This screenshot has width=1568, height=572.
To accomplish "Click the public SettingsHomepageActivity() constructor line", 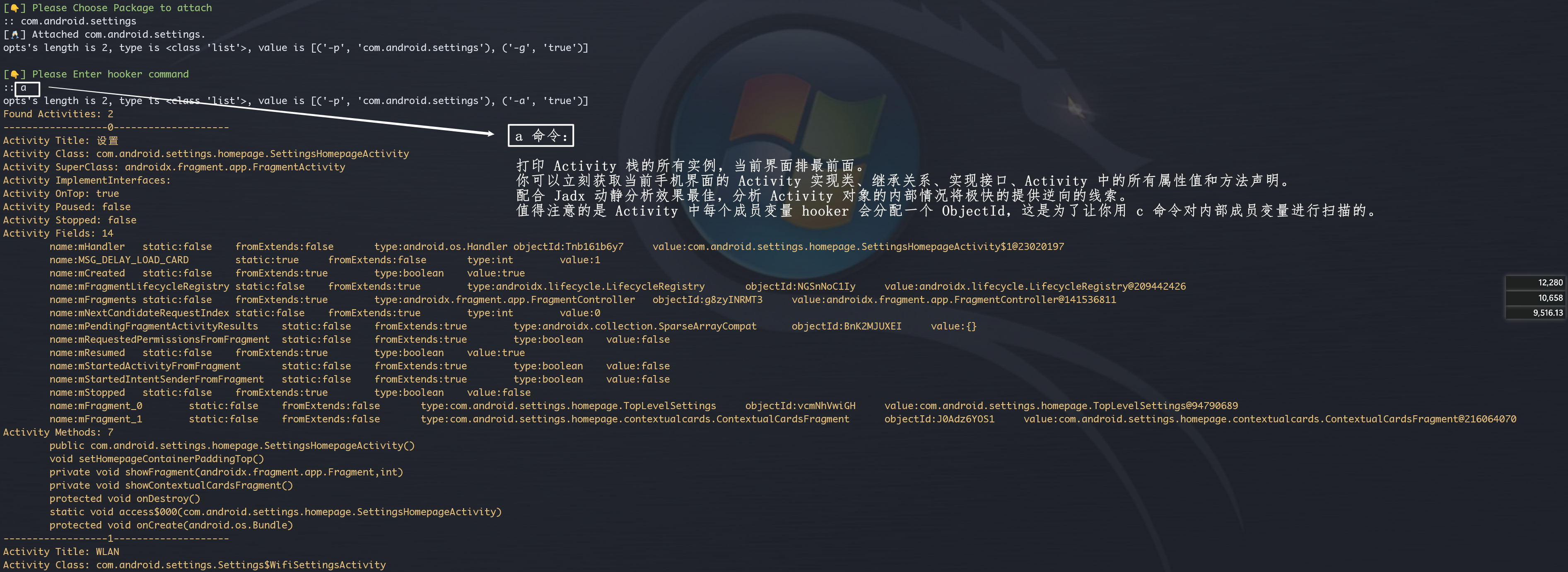I will click(232, 446).
